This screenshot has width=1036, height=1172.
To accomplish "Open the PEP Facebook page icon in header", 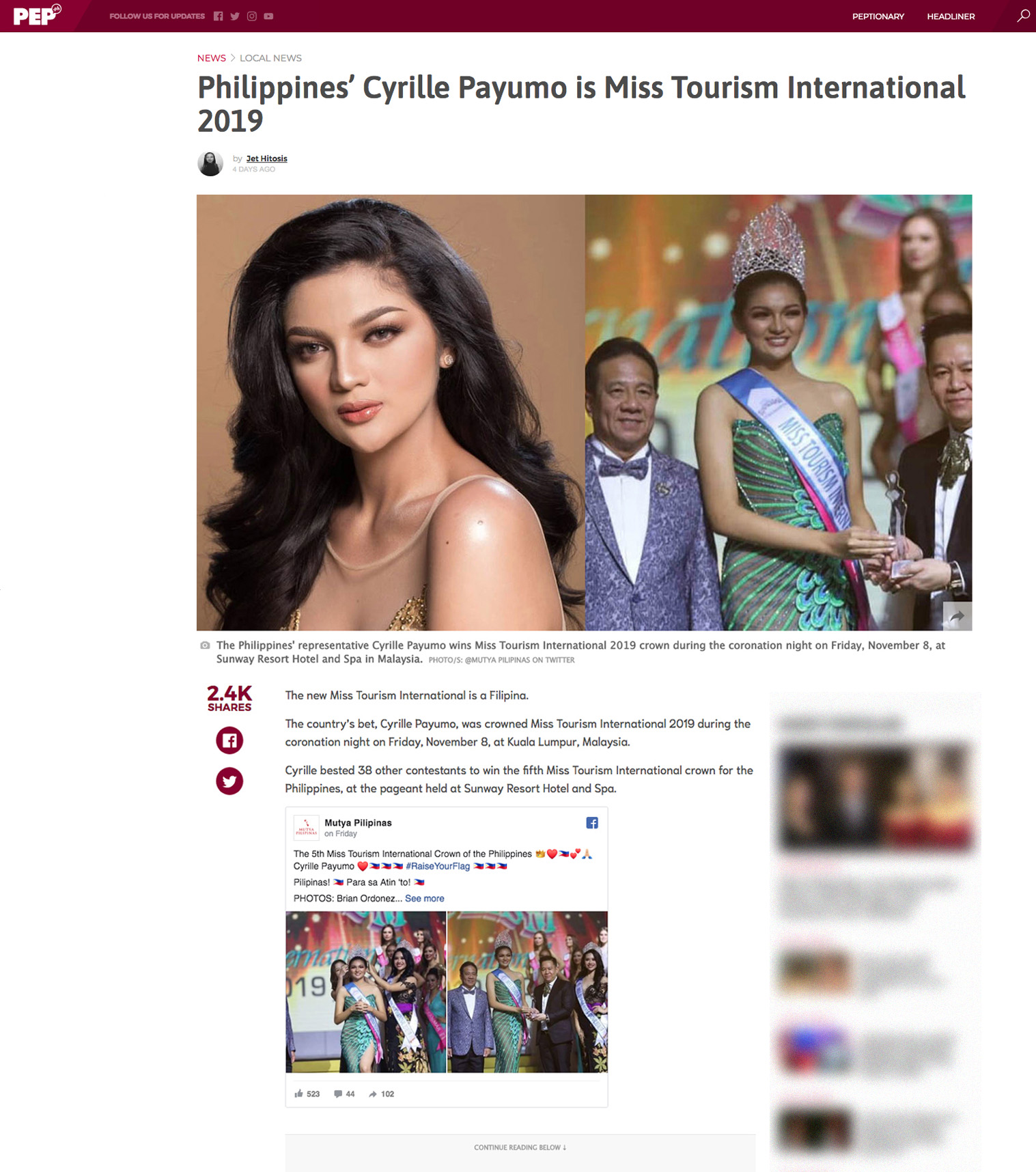I will pos(219,16).
